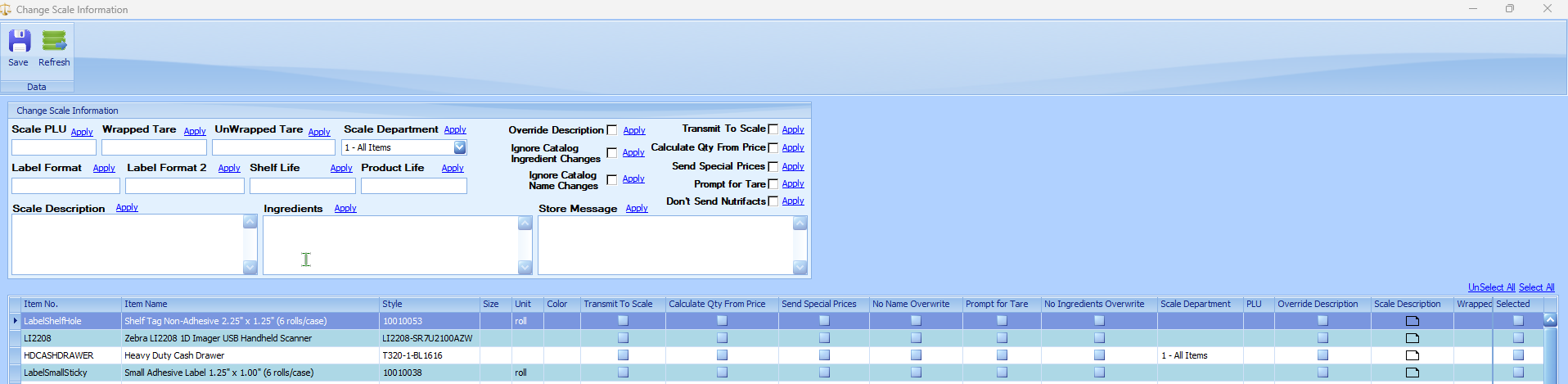This screenshot has height=384, width=1568.
Task: Open the Scale Department dropdown
Action: (x=460, y=147)
